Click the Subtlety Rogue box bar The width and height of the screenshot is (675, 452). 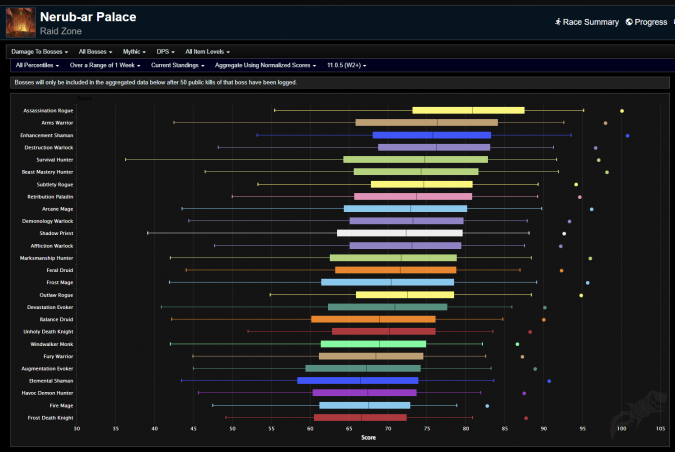point(421,184)
